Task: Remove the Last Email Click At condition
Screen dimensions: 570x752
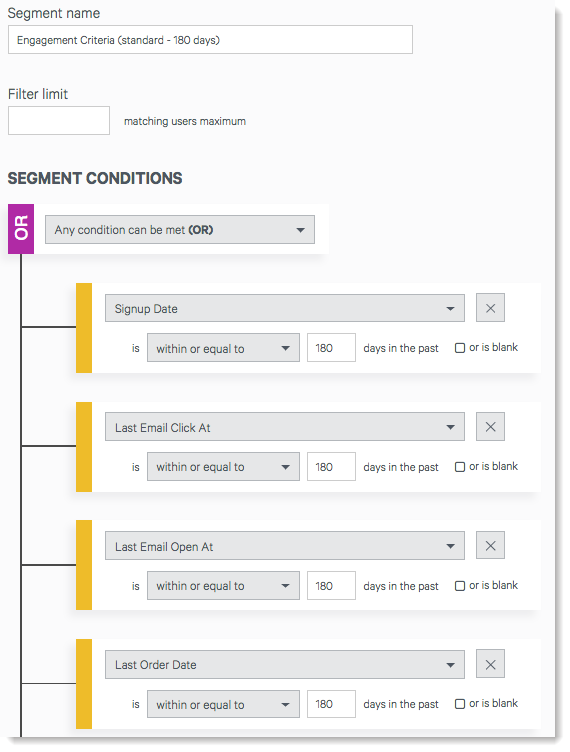Action: click(490, 427)
